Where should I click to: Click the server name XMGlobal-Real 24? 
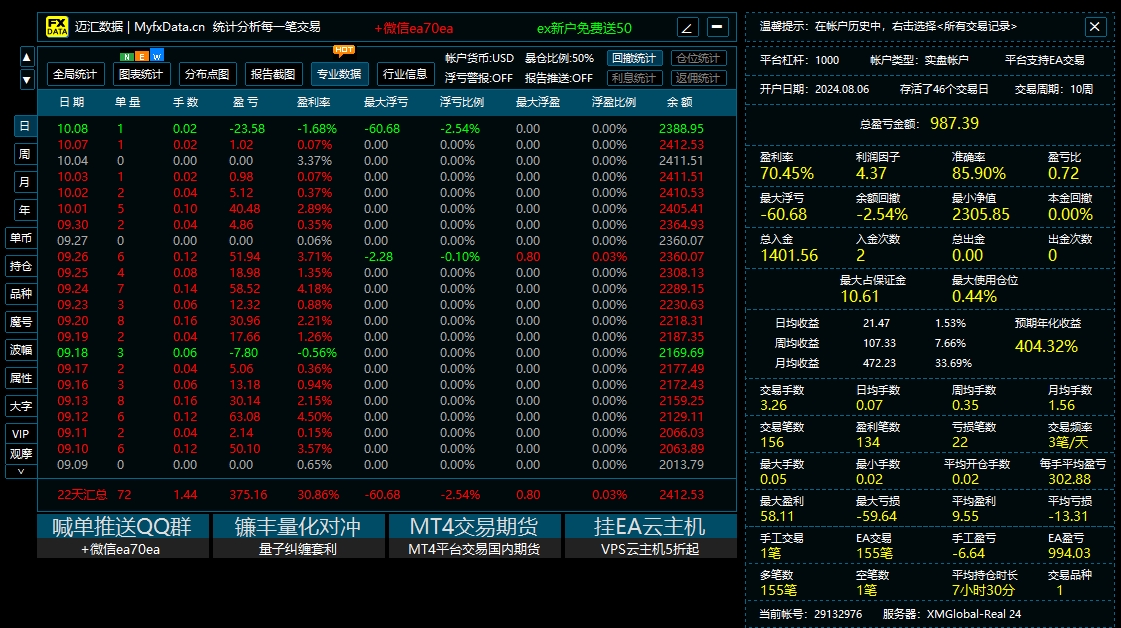click(x=974, y=614)
